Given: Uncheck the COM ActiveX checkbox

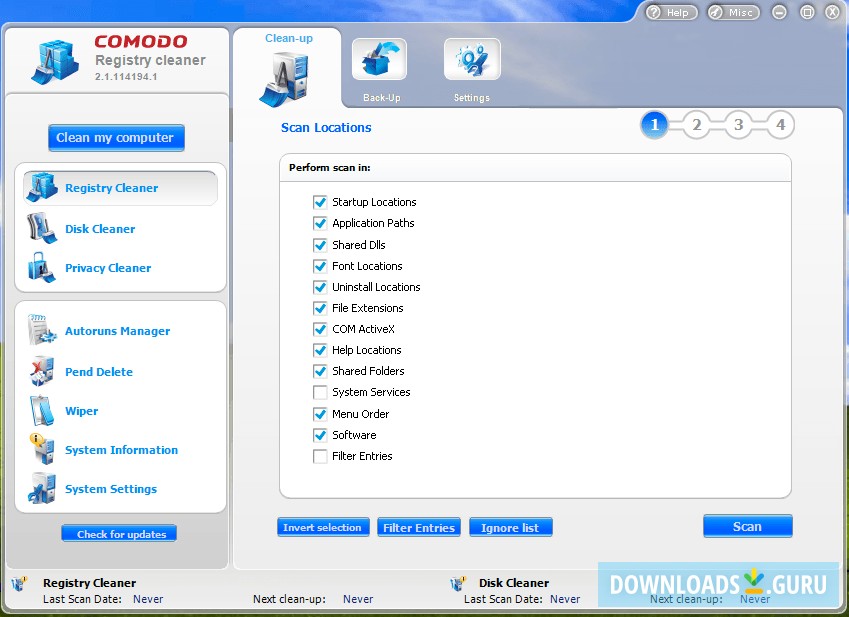Looking at the screenshot, I should point(320,329).
